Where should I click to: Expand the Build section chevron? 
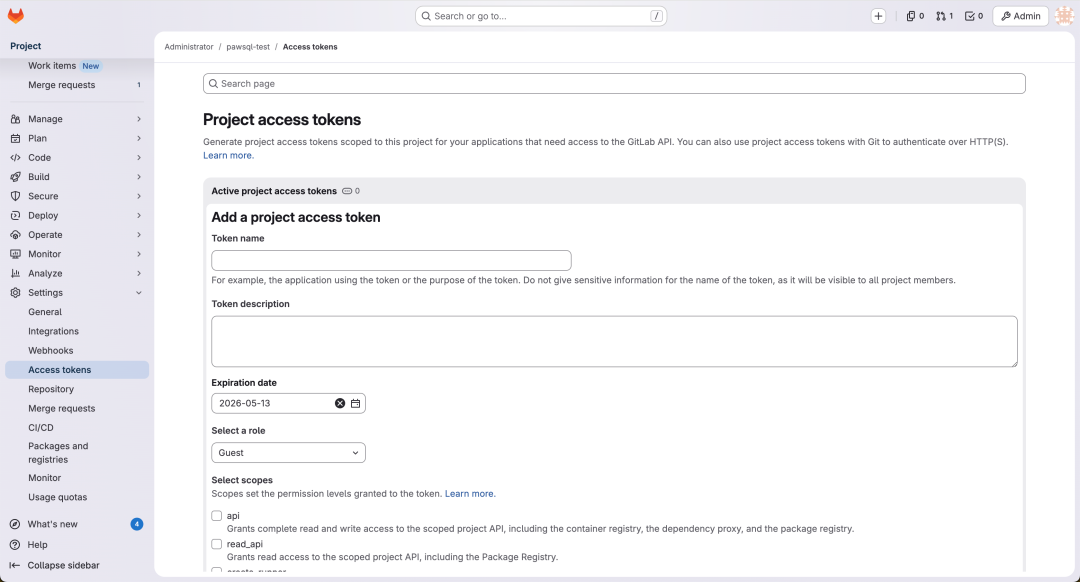138,177
